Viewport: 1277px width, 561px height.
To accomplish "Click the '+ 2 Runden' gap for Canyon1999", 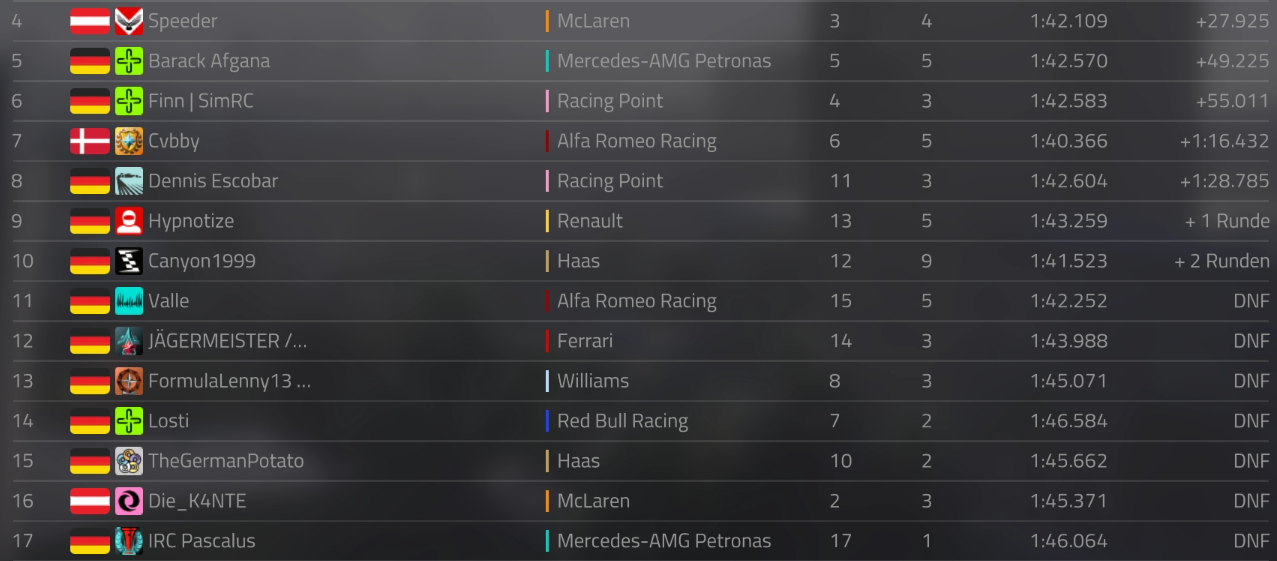I will point(1221,261).
